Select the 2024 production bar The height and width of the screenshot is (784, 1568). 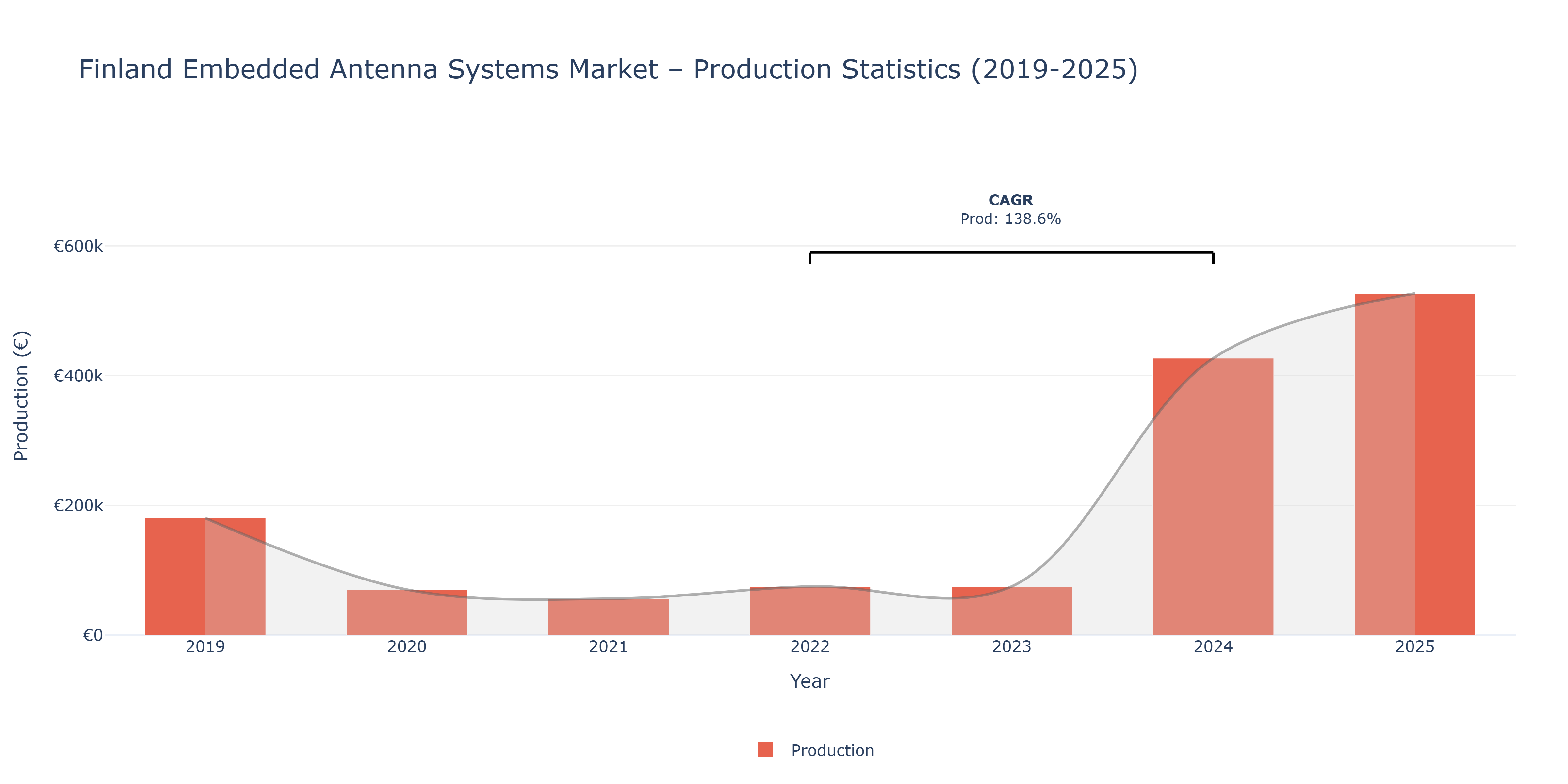(x=1213, y=497)
